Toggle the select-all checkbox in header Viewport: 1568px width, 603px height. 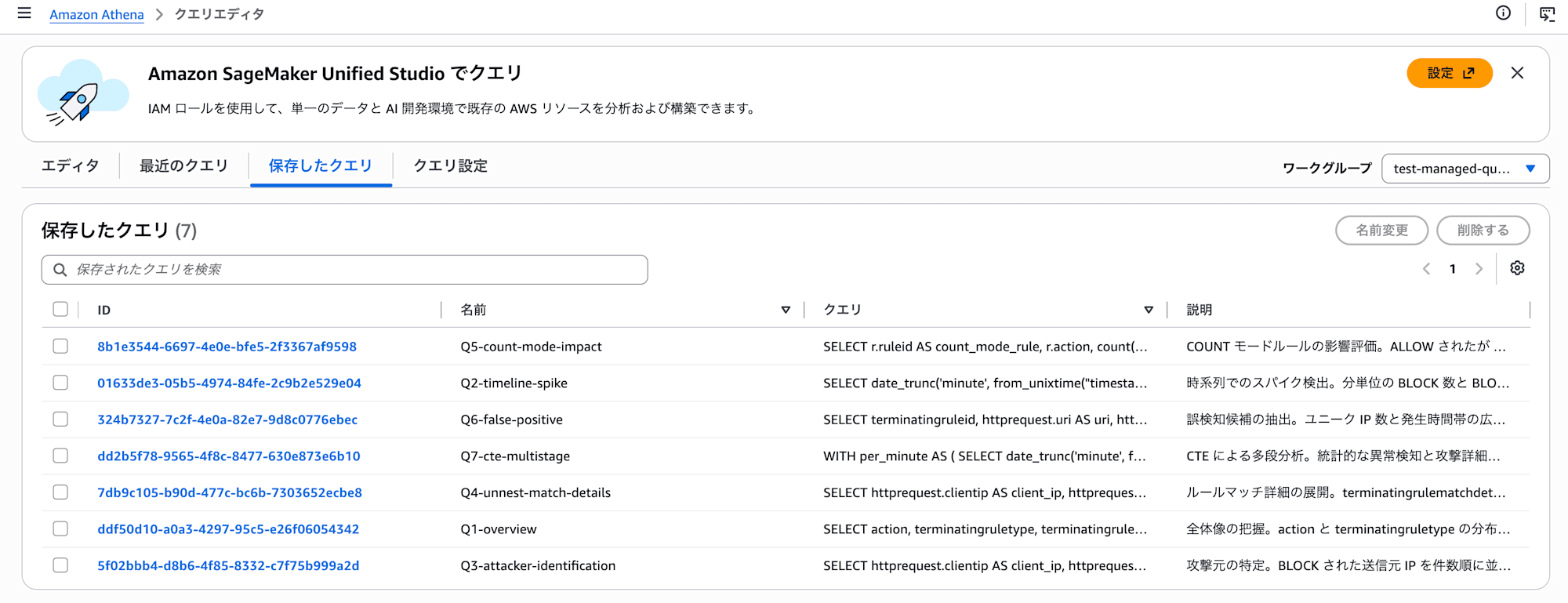tap(60, 309)
